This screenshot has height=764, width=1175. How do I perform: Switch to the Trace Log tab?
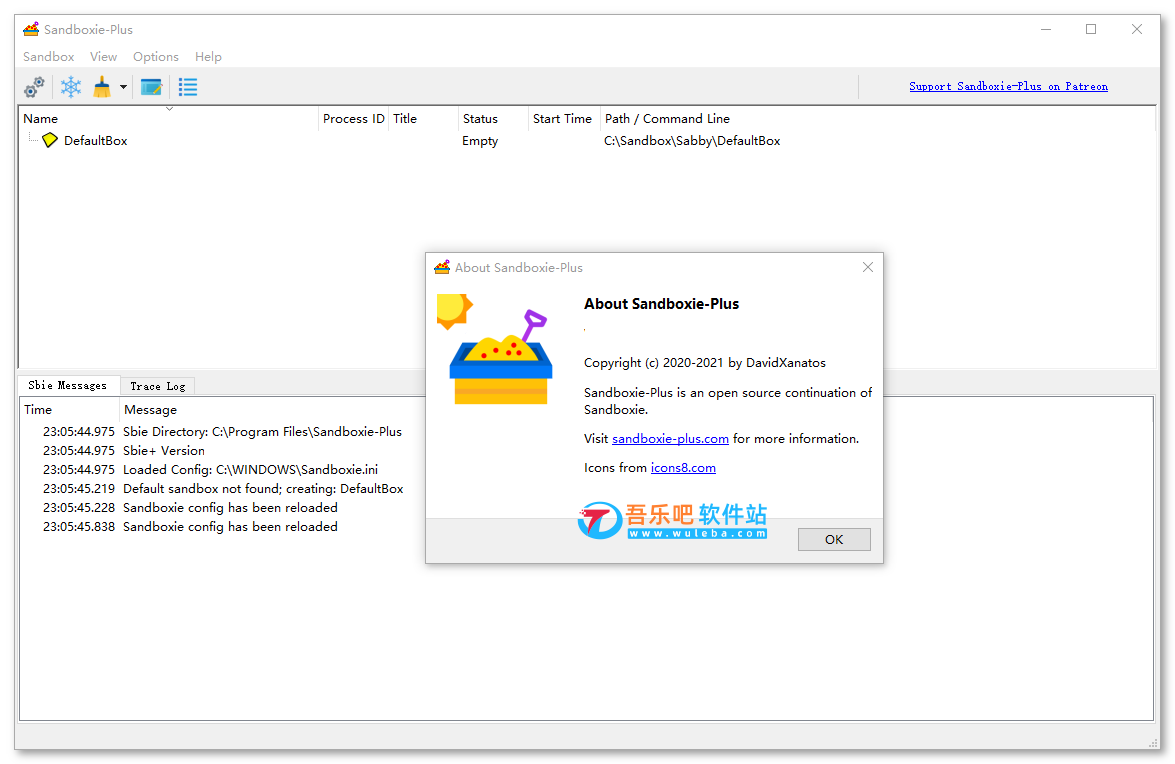point(157,386)
